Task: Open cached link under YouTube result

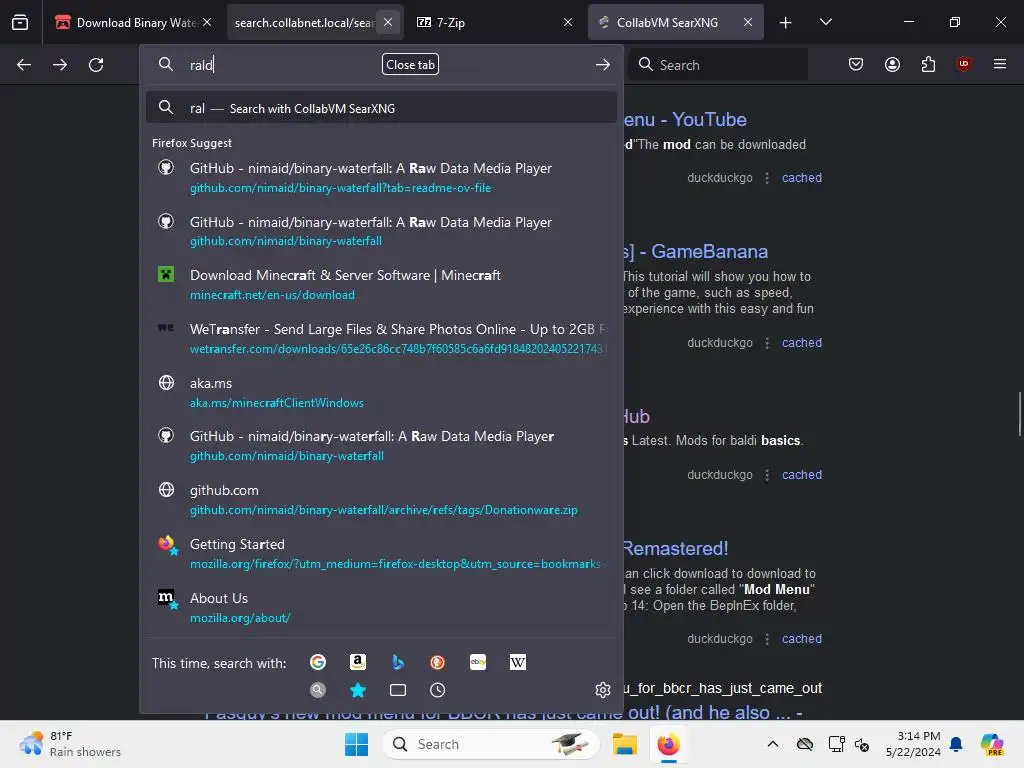Action: coord(802,177)
